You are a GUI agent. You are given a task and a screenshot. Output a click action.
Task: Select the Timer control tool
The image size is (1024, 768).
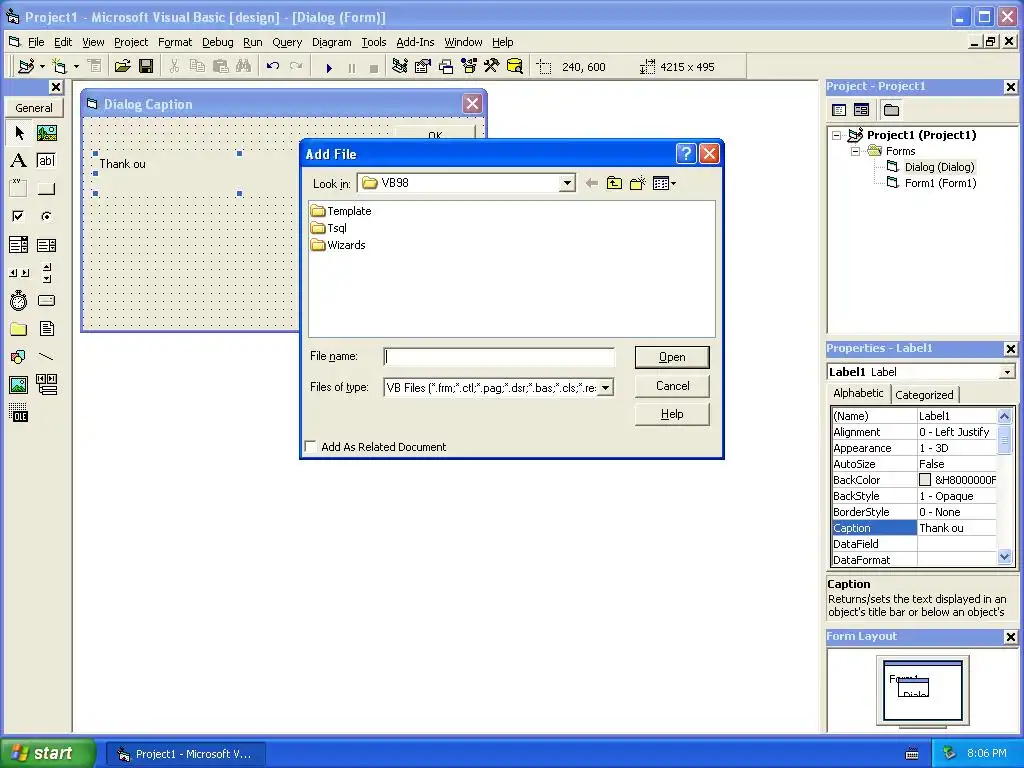pos(19,300)
